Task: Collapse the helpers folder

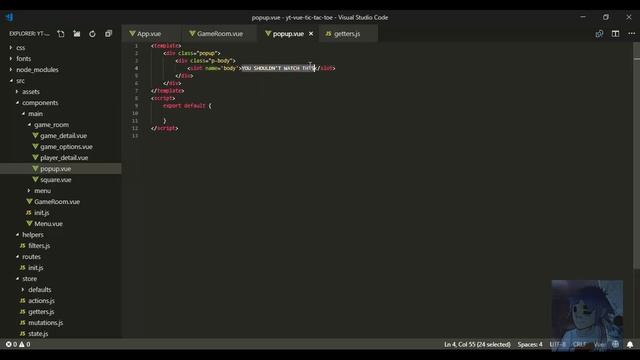Action: 33,235
